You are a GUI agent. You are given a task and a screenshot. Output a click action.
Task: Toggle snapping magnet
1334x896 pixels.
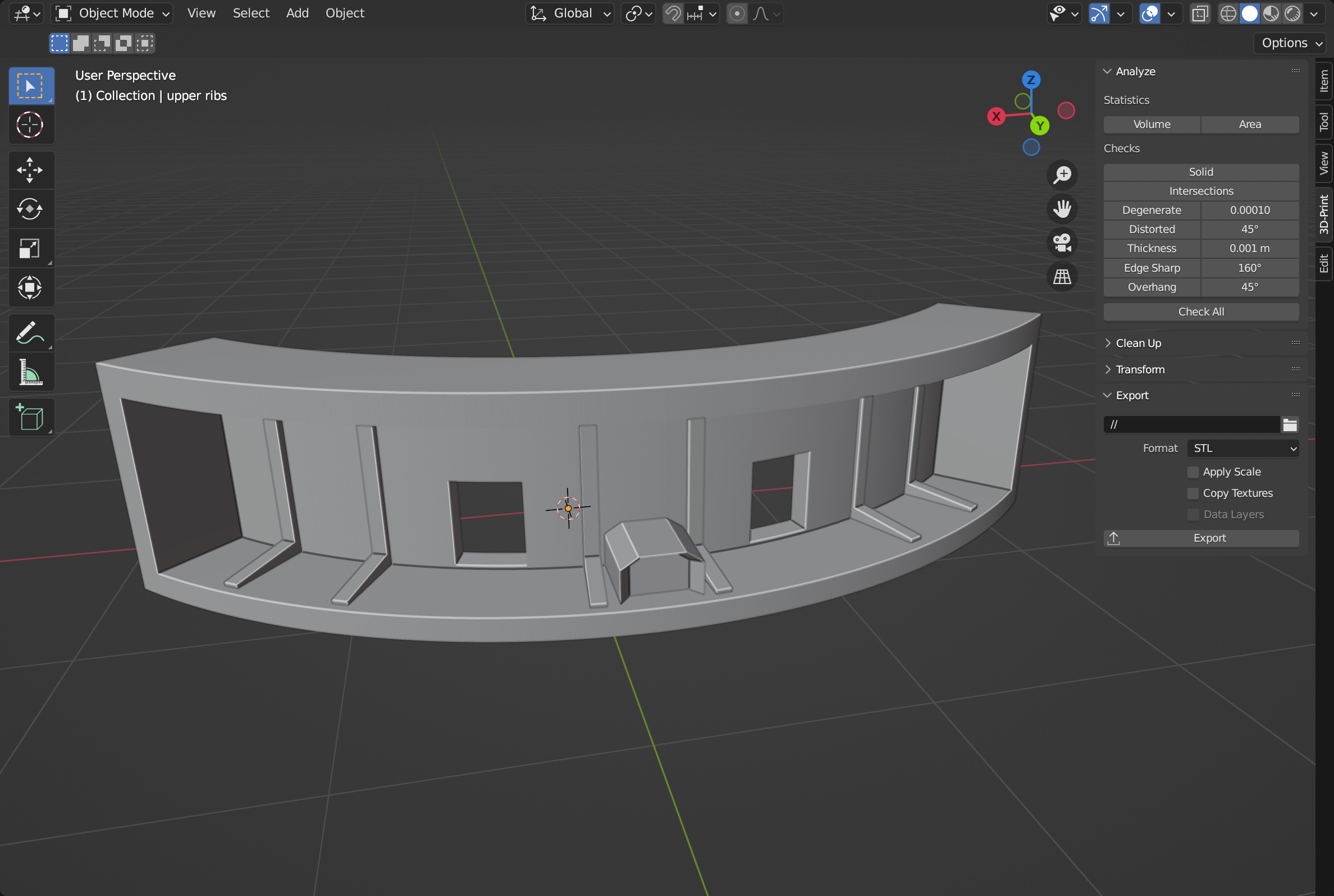tap(673, 13)
